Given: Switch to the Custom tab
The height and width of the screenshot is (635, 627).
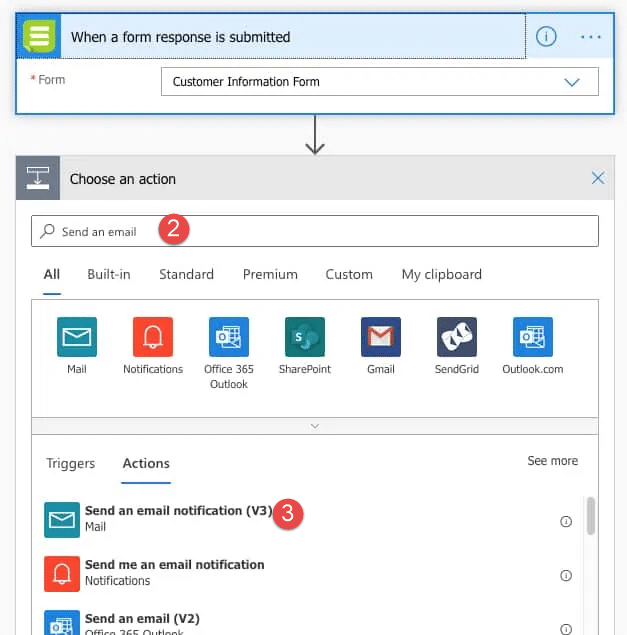Looking at the screenshot, I should [x=349, y=275].
